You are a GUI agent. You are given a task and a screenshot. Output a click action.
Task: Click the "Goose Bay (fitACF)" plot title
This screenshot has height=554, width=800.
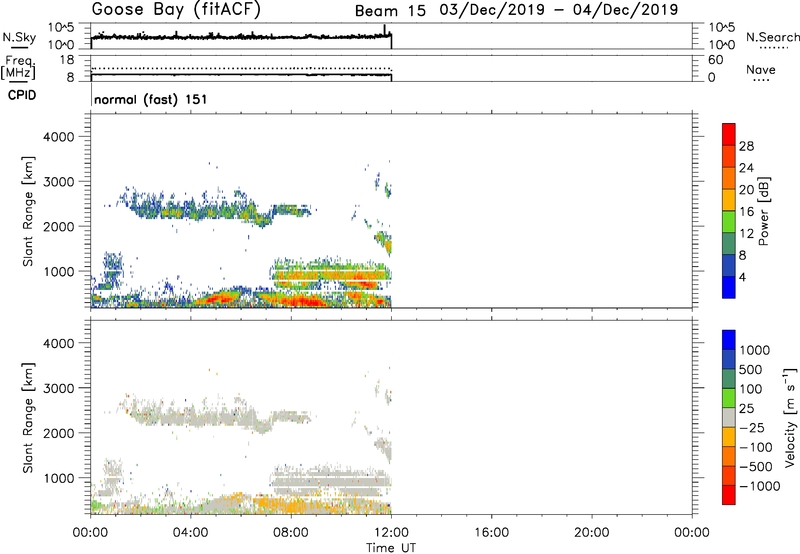click(176, 9)
